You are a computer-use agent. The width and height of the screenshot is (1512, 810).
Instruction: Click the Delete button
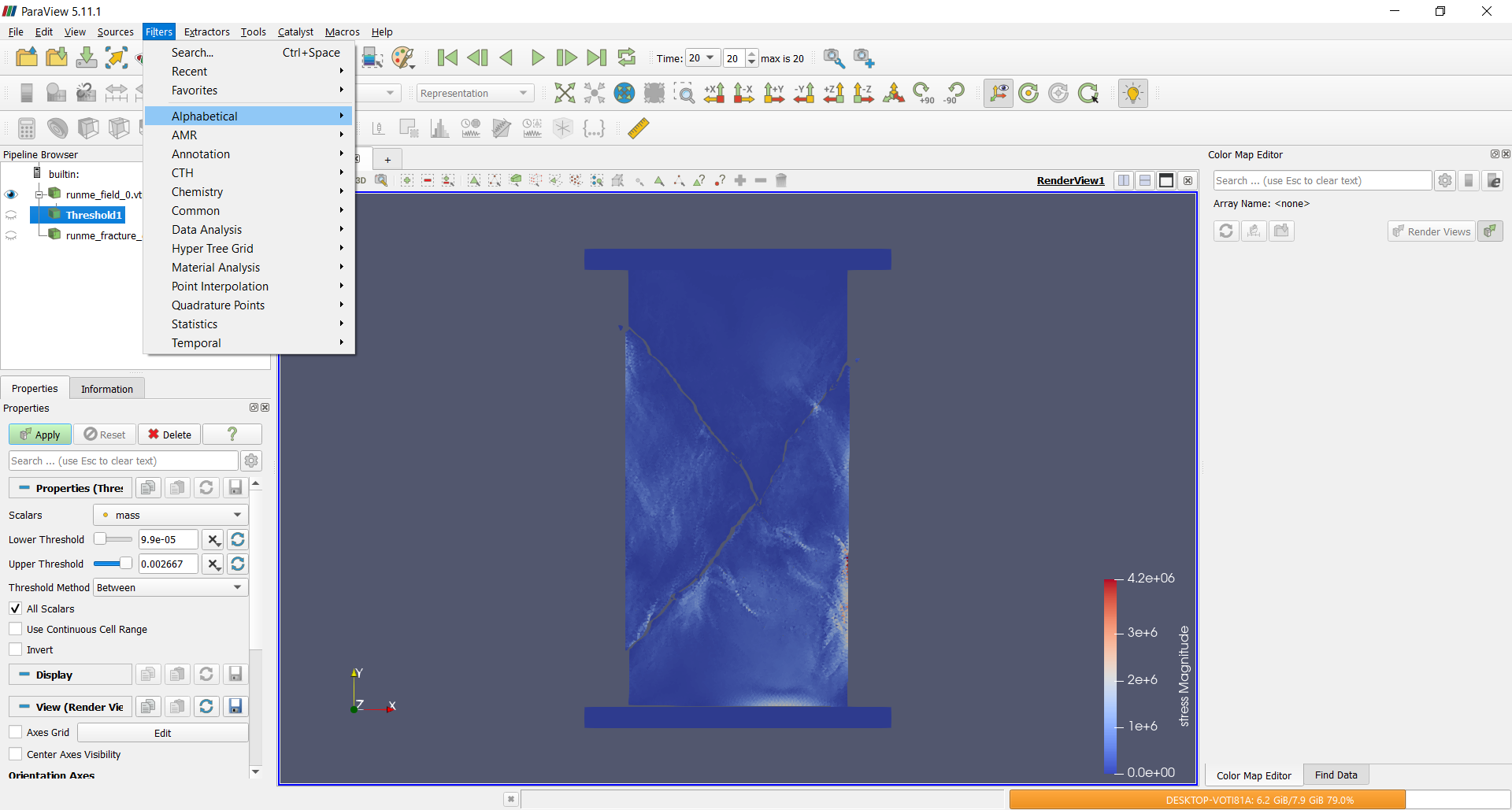[169, 435]
